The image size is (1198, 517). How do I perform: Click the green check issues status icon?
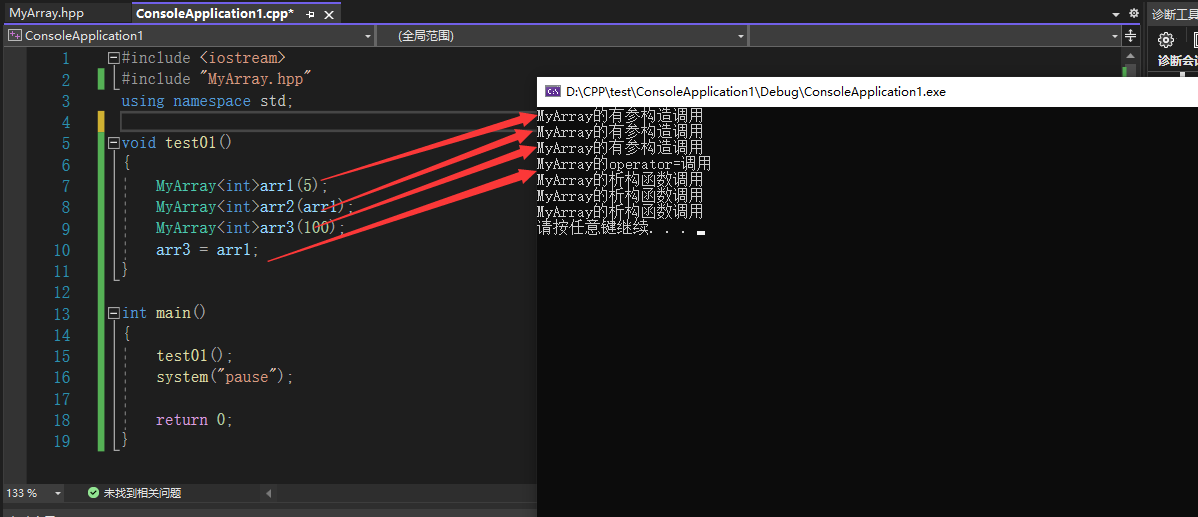[93, 493]
